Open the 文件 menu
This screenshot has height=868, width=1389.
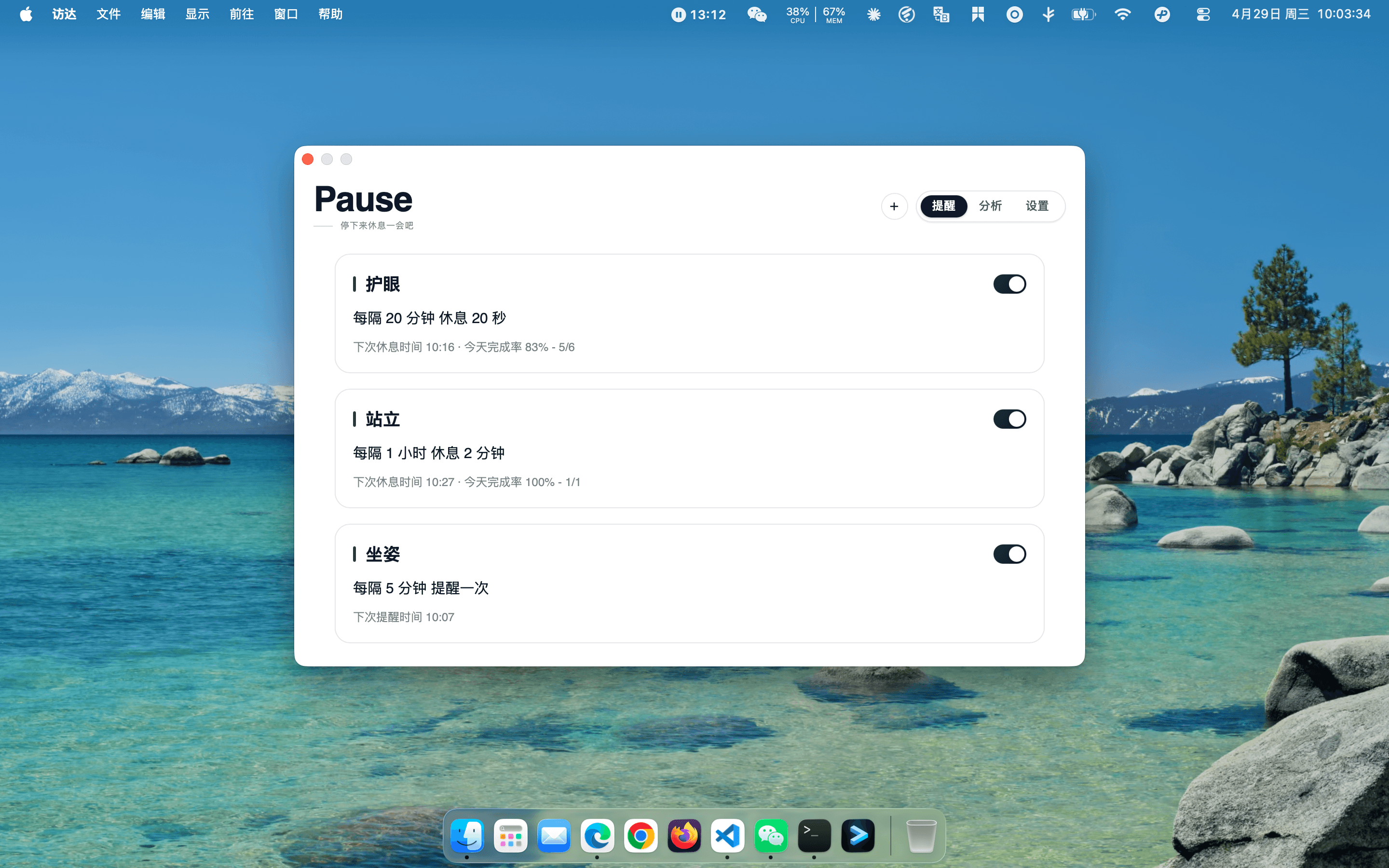(x=109, y=14)
